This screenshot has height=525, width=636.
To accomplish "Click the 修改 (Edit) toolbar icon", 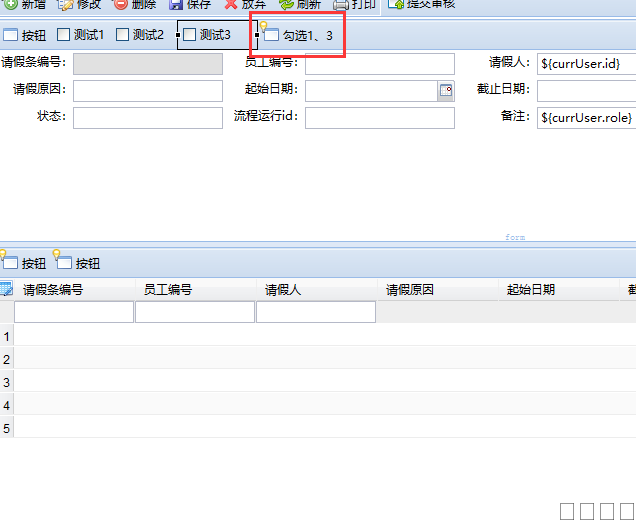I will pos(66,4).
